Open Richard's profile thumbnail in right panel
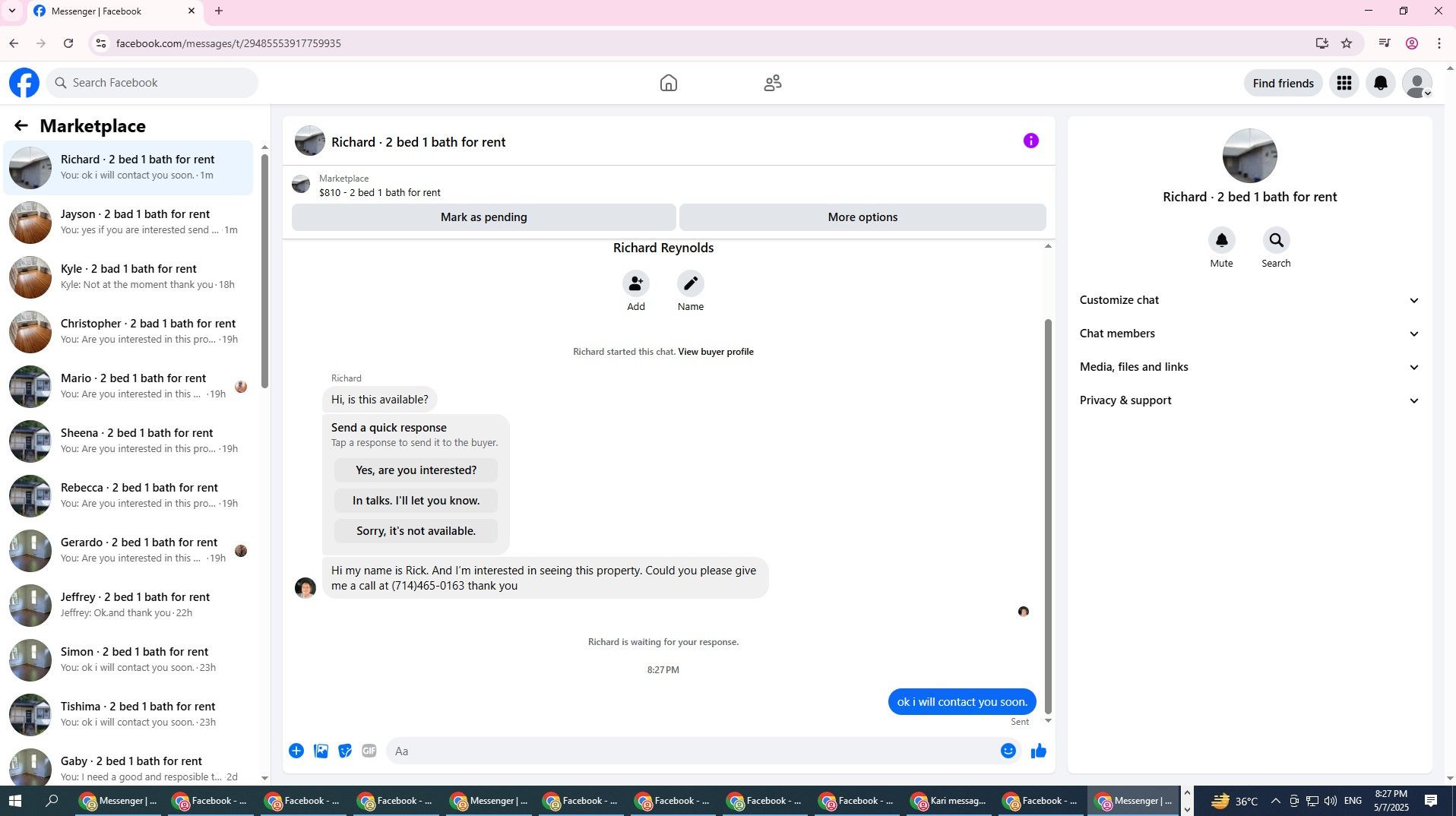The height and width of the screenshot is (816, 1456). tap(1249, 156)
